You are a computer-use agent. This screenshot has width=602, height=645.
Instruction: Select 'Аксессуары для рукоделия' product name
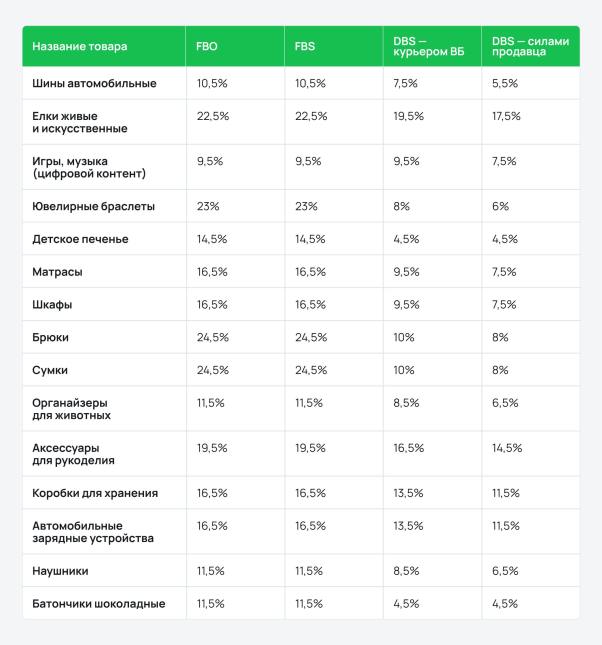73,454
